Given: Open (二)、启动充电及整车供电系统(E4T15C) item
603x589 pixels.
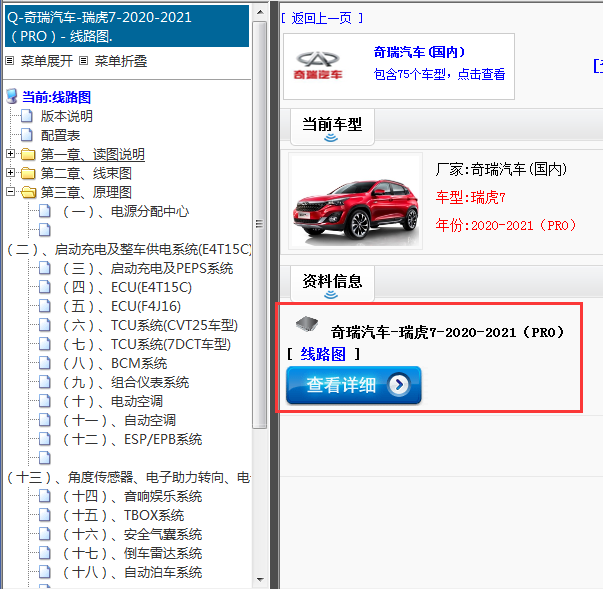Looking at the screenshot, I should 129,249.
